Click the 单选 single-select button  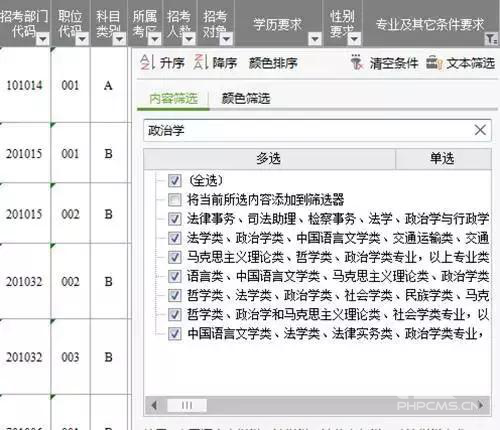click(x=443, y=159)
